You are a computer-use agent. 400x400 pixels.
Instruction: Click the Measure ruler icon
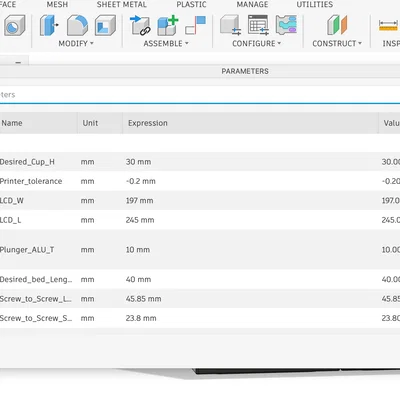tap(389, 26)
